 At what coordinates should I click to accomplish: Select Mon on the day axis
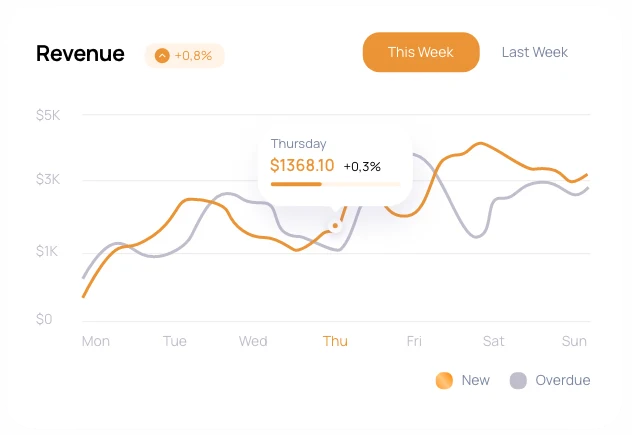[x=96, y=341]
